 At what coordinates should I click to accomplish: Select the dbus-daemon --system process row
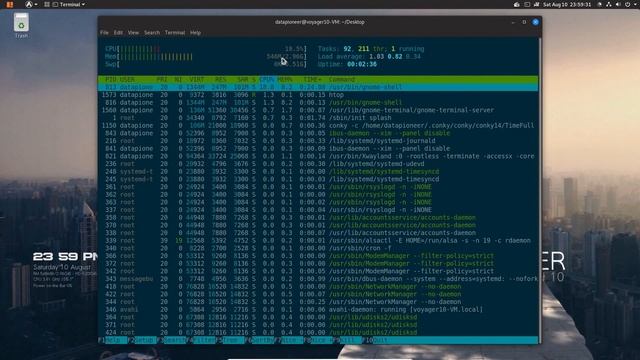318,279
